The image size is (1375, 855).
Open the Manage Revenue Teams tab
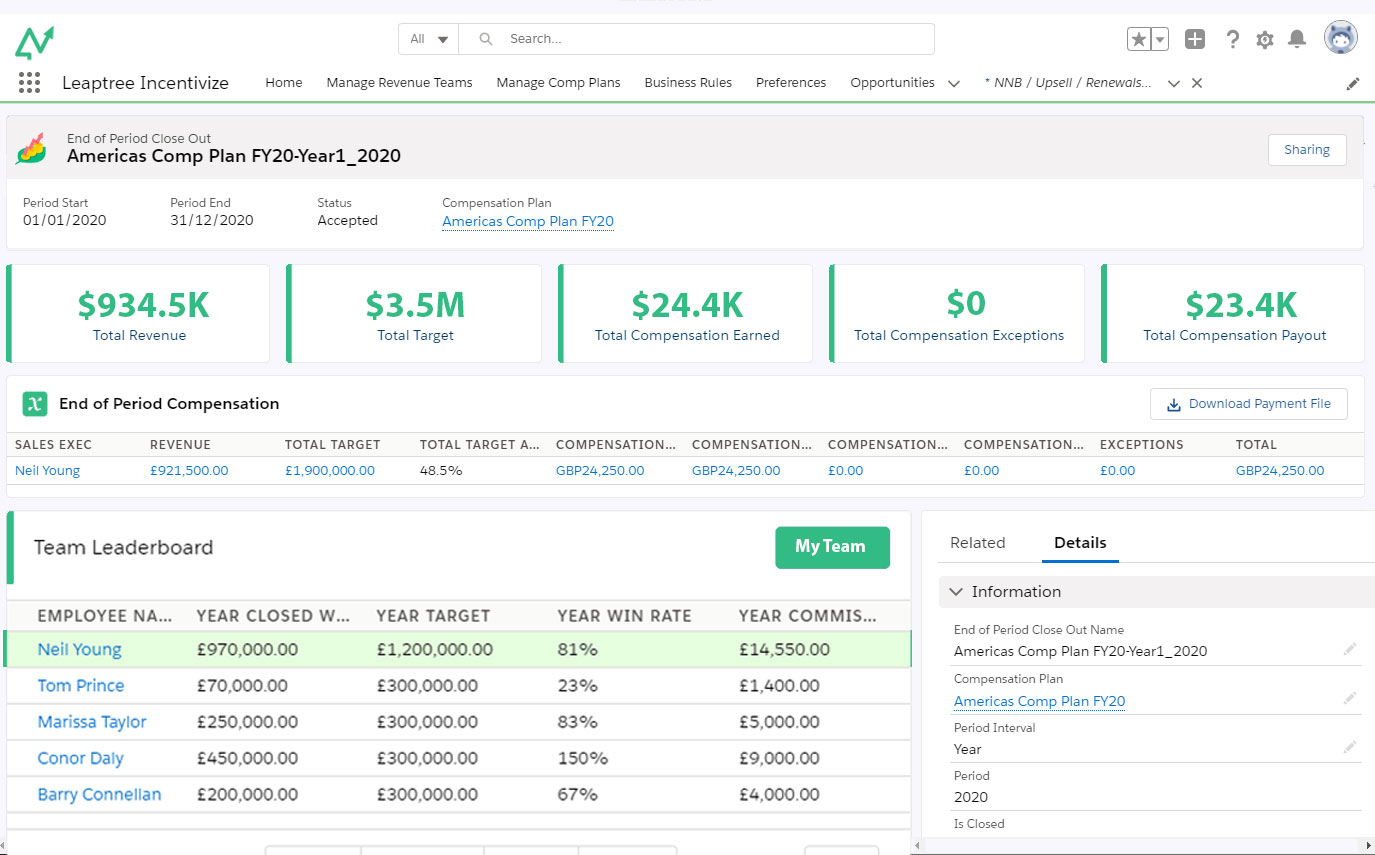(399, 83)
